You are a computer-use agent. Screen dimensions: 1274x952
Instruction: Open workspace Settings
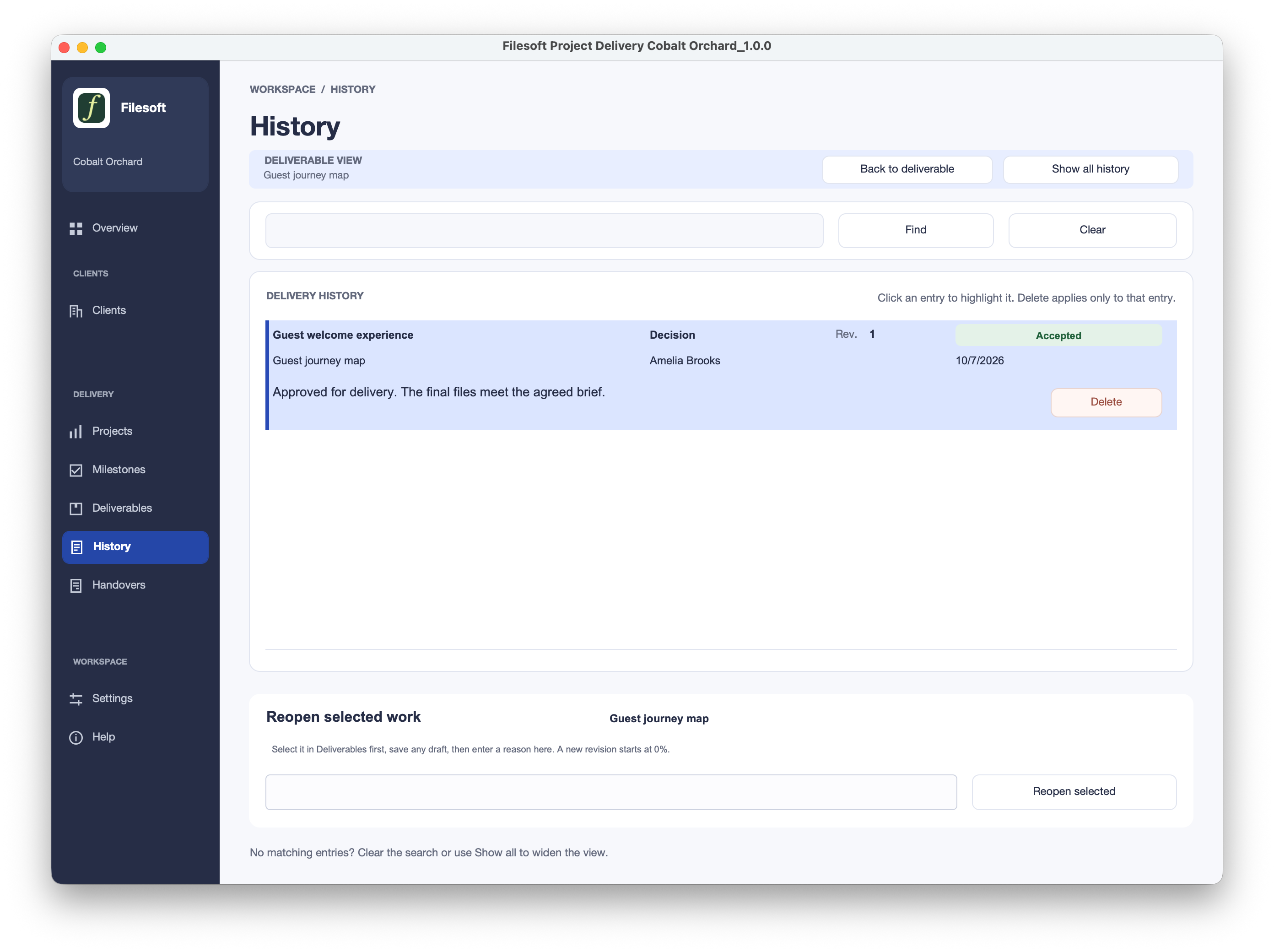pos(135,698)
